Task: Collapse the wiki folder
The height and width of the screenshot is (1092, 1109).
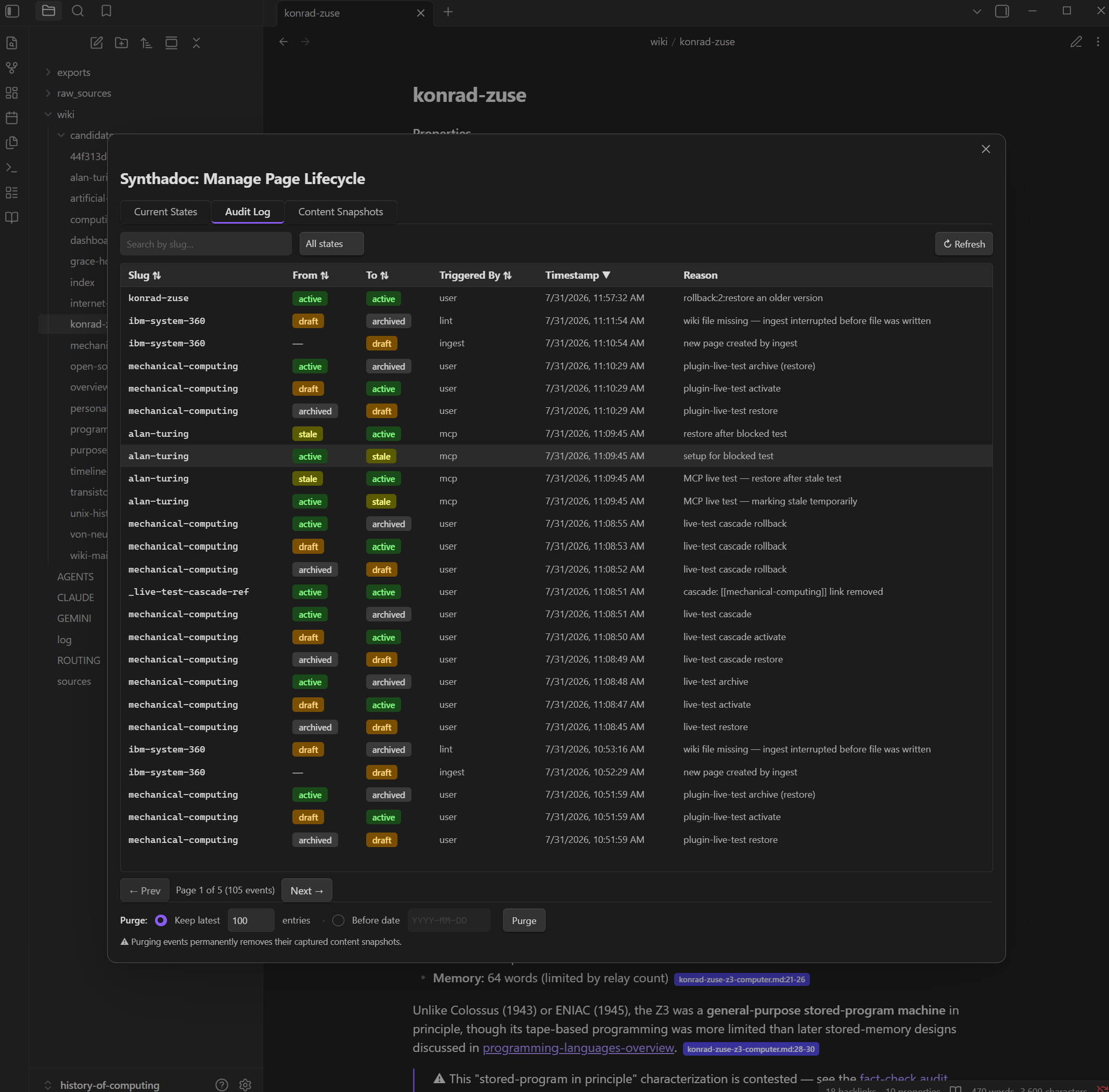Action: coord(66,114)
